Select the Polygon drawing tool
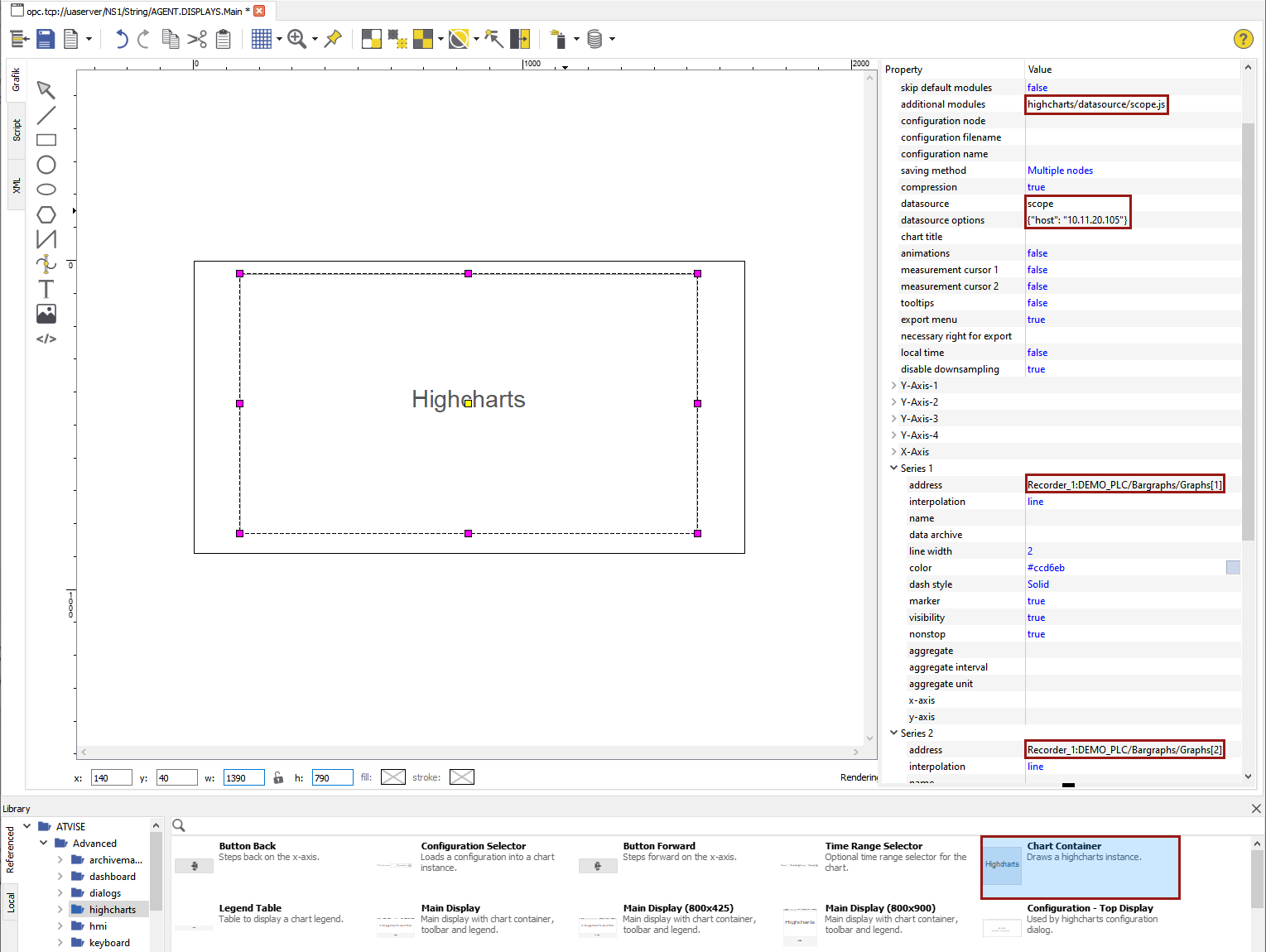Image resolution: width=1266 pixels, height=952 pixels. pos(46,214)
